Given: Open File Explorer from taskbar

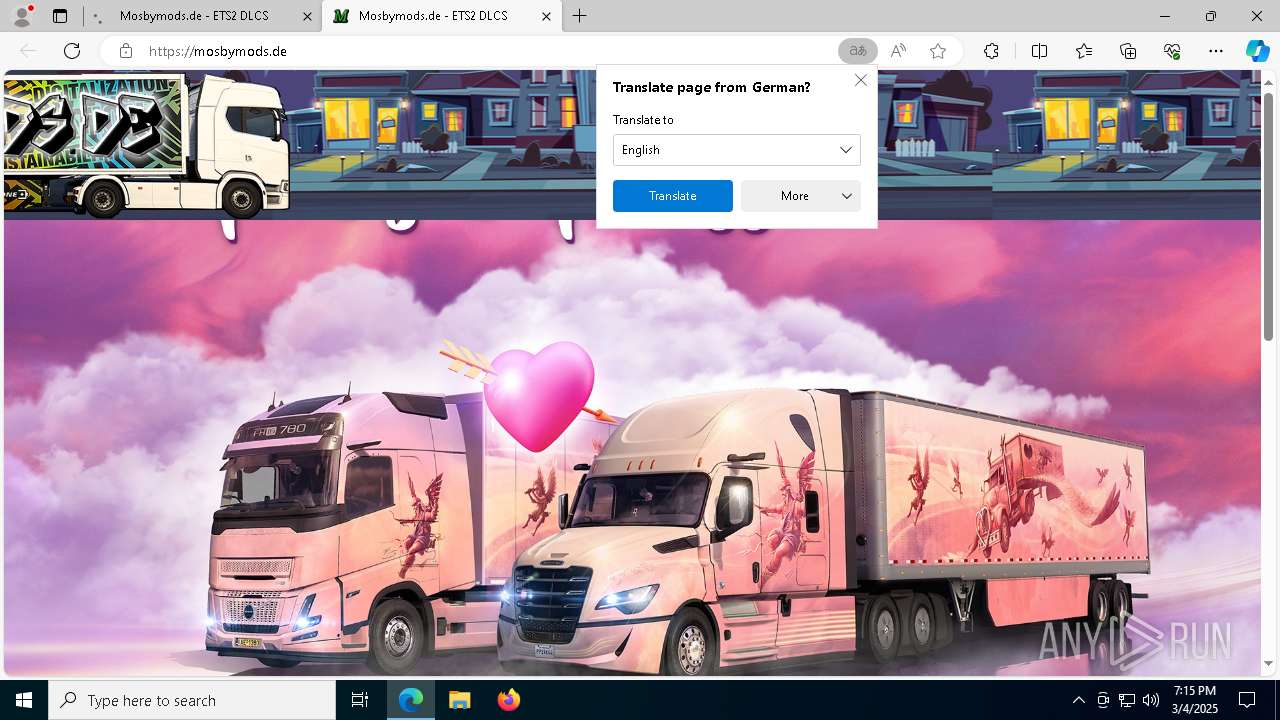Looking at the screenshot, I should pyautogui.click(x=459, y=700).
